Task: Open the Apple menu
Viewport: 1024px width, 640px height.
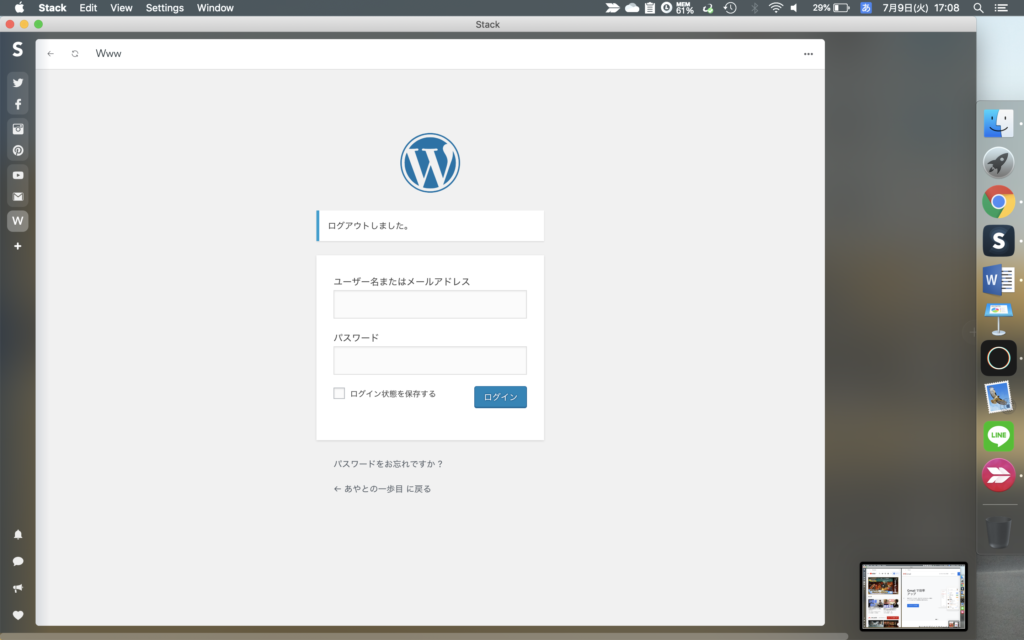Action: 19,8
